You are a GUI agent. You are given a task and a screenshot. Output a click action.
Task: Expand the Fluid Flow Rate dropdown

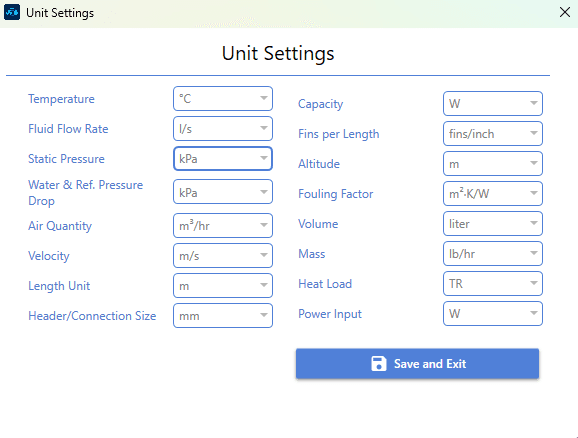click(223, 129)
